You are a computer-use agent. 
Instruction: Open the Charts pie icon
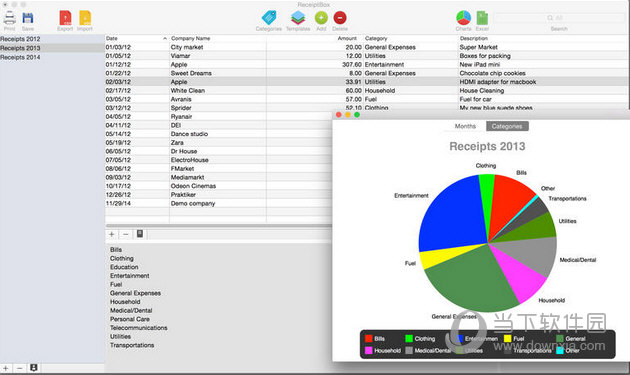(463, 18)
